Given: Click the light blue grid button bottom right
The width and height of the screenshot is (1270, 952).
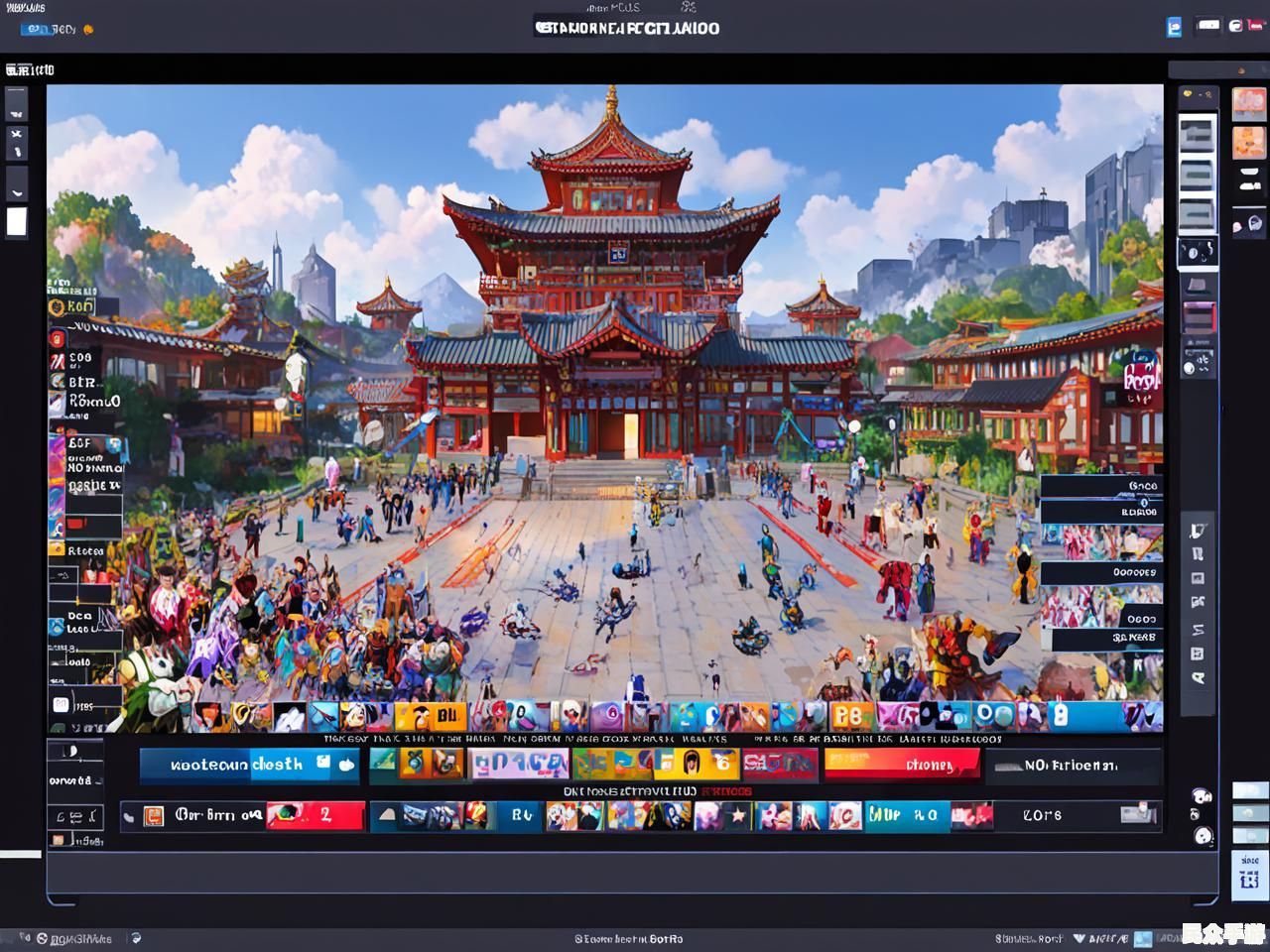Looking at the screenshot, I should pos(1249,874).
